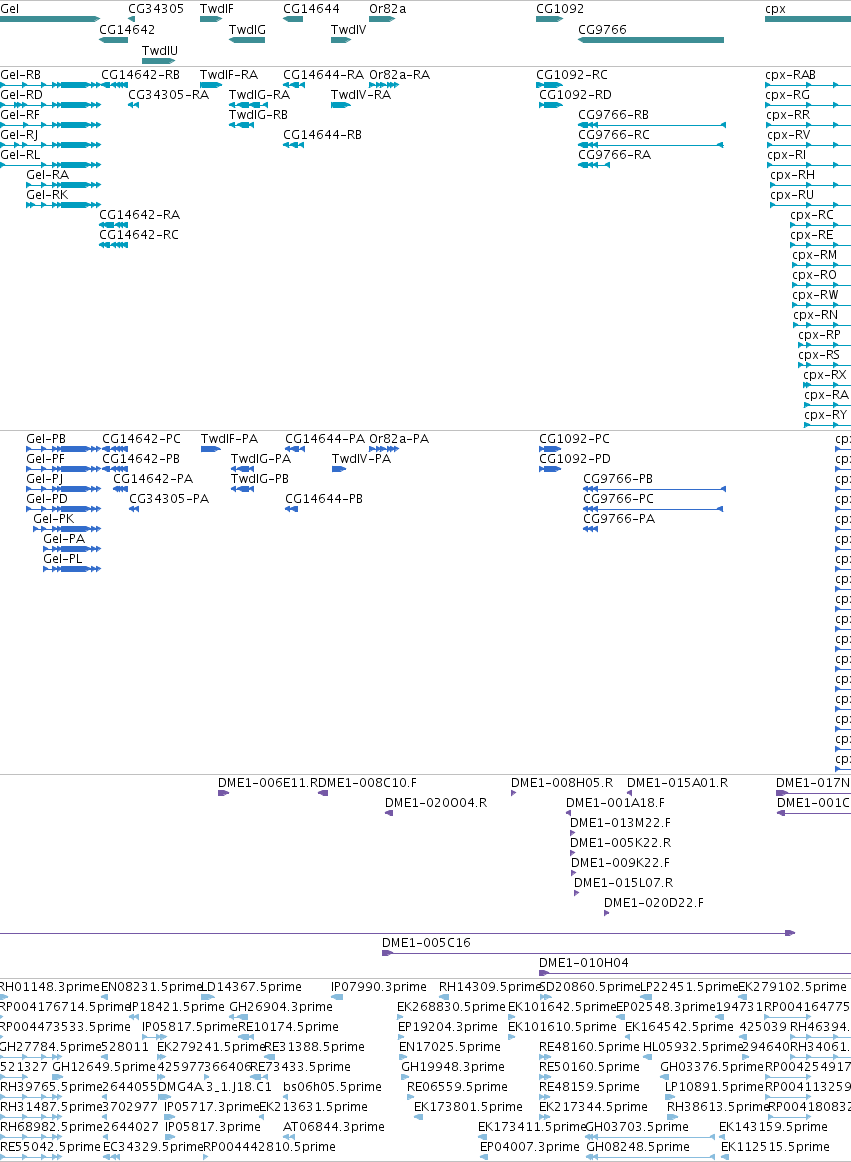Click the Gel-RJ transcript label
The image size is (851, 1162).
(x=19, y=135)
